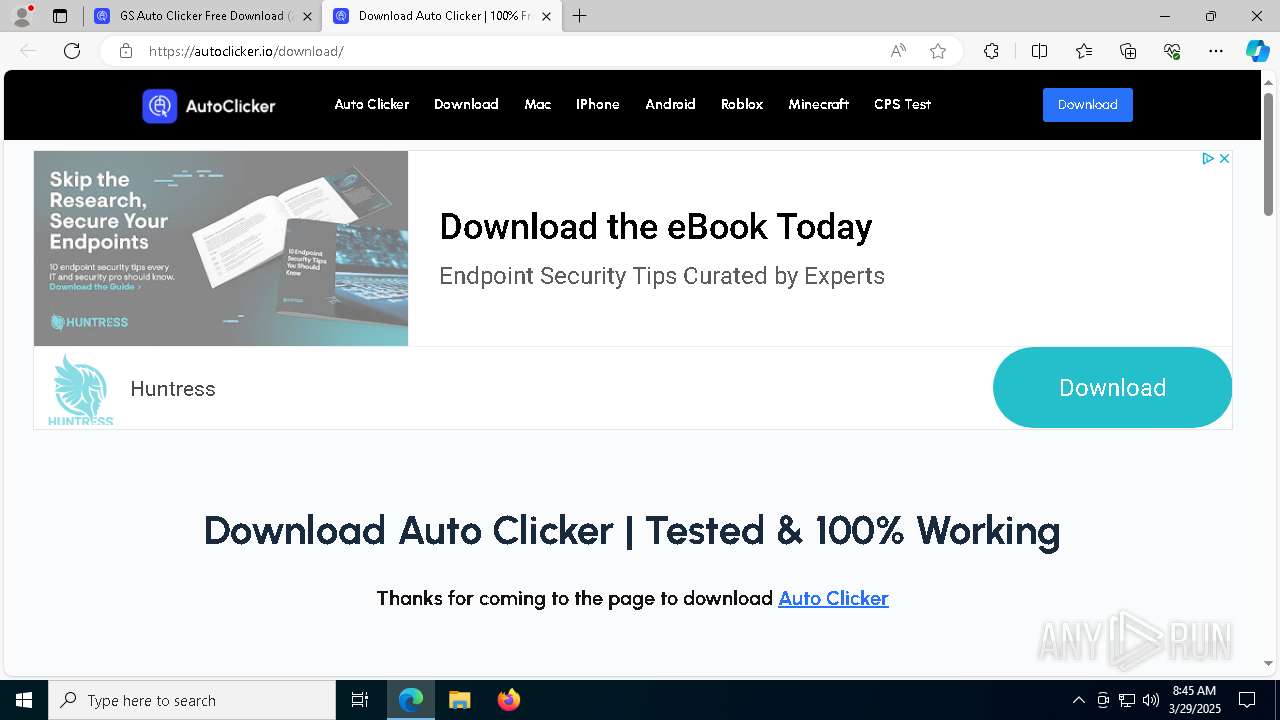This screenshot has width=1280, height=720.
Task: Open the Download nav menu item
Action: 466,104
